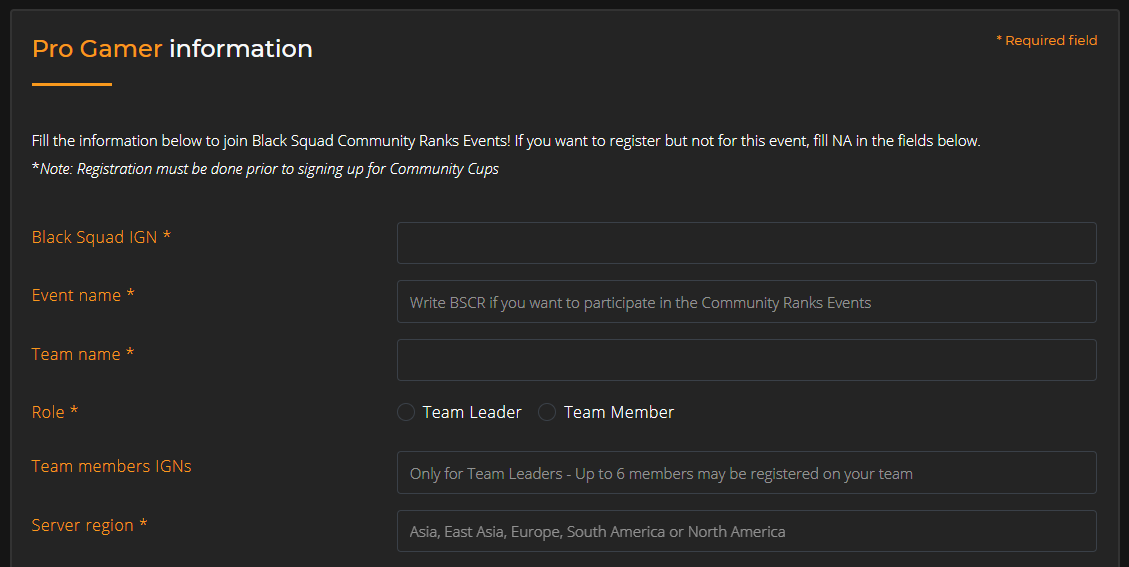
Task: Click the "Team Member" option text
Action: [619, 412]
